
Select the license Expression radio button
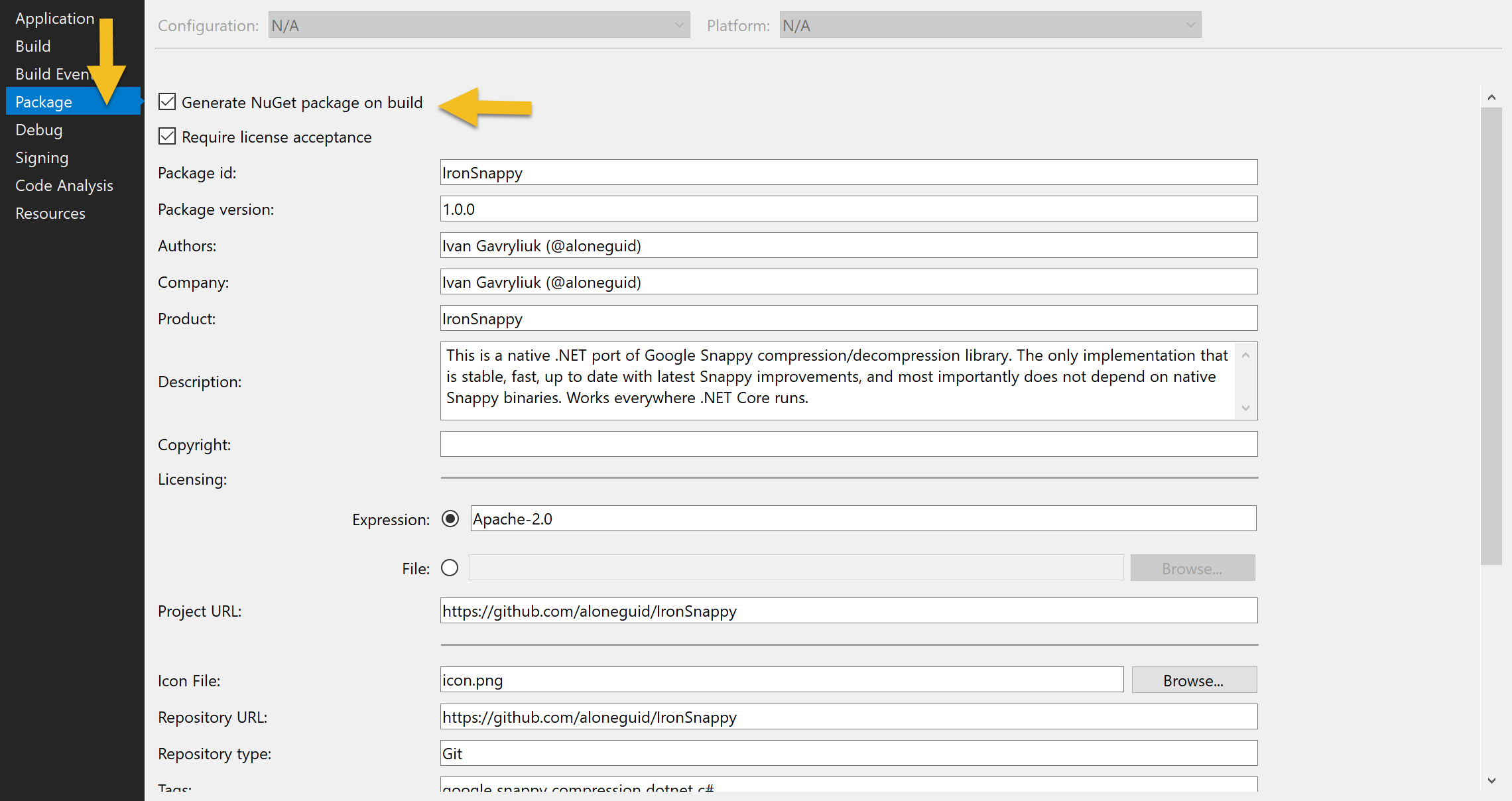(x=450, y=519)
